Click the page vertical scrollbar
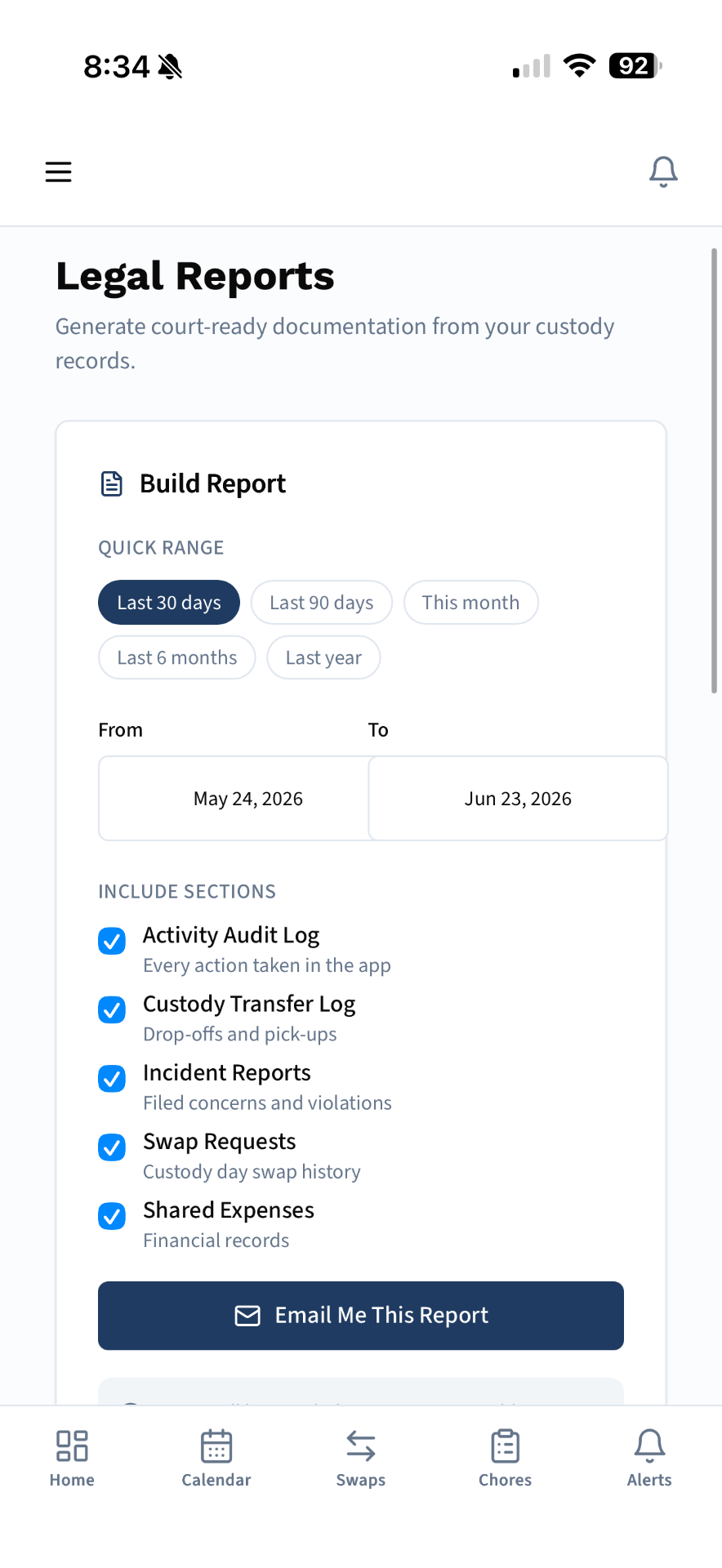This screenshot has width=722, height=1568. point(715,471)
